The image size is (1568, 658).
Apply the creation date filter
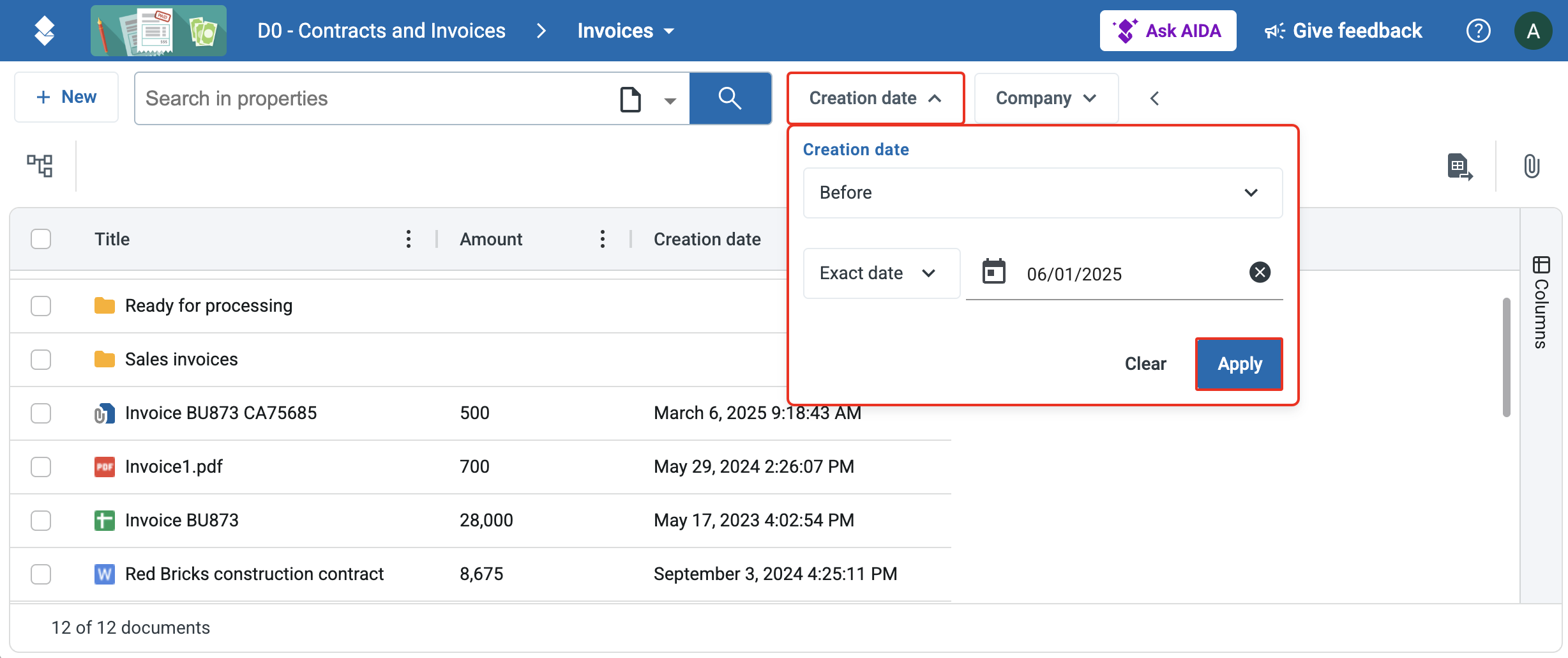coord(1239,364)
